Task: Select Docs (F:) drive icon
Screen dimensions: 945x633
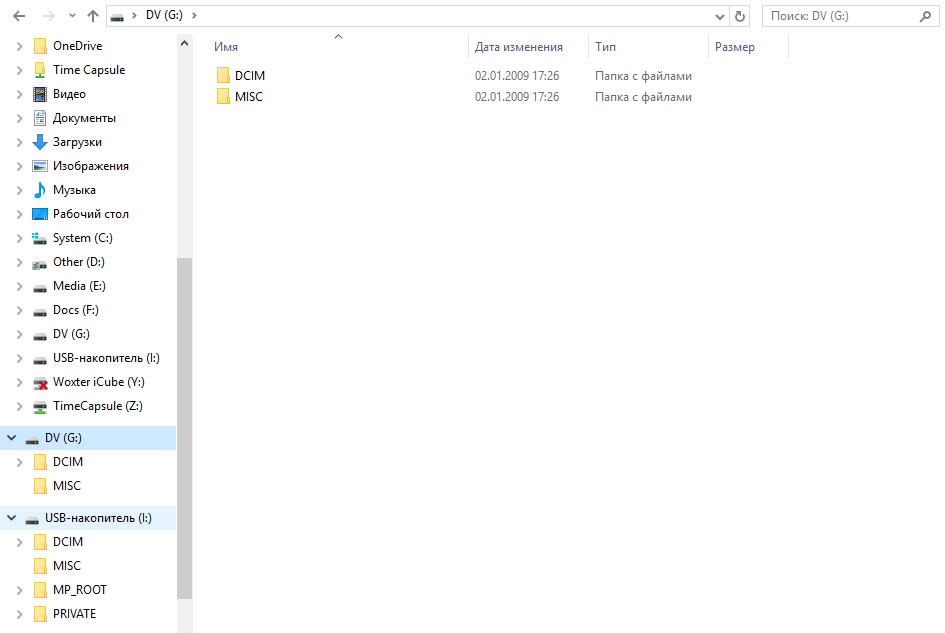Action: point(40,312)
